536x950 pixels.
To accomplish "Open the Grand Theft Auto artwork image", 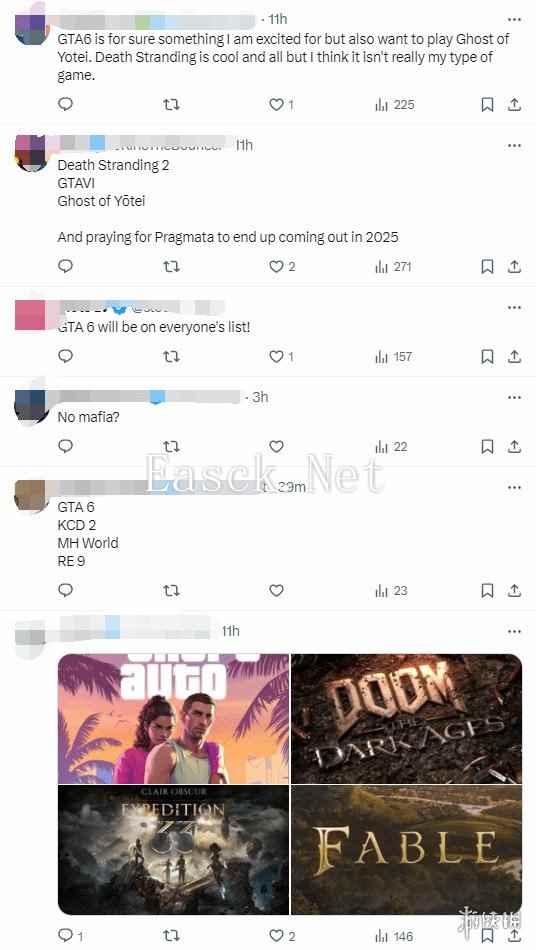I will coord(173,719).
